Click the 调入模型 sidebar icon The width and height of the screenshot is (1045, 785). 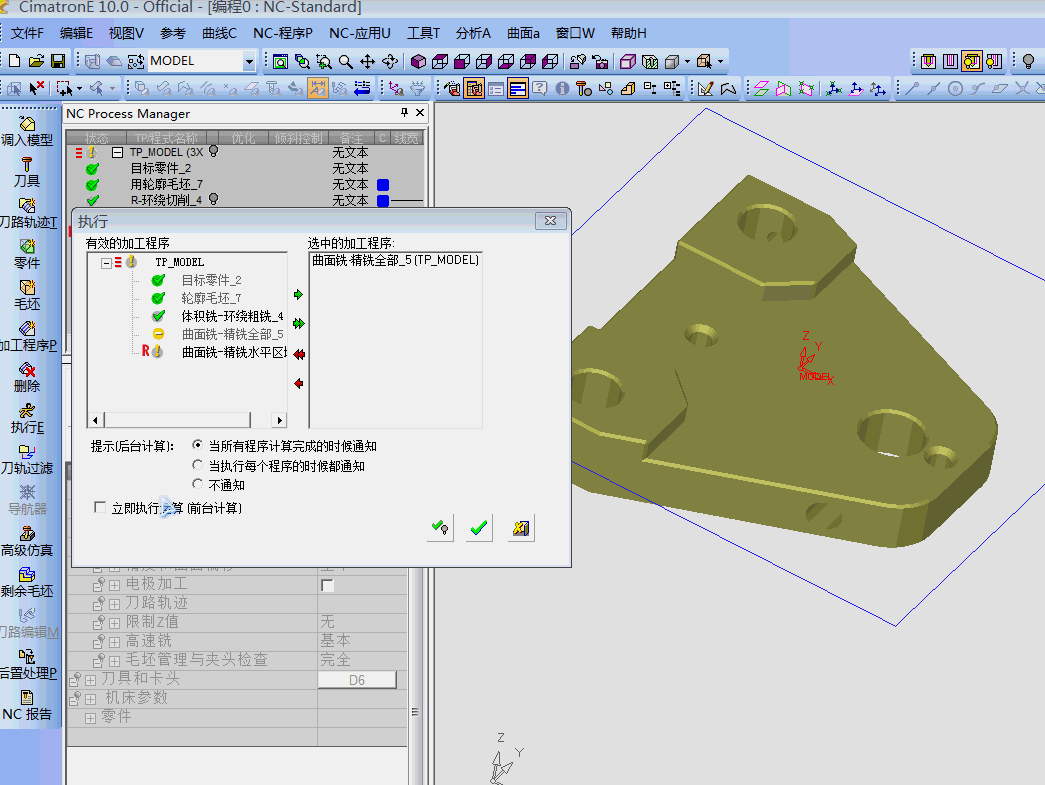(x=27, y=131)
